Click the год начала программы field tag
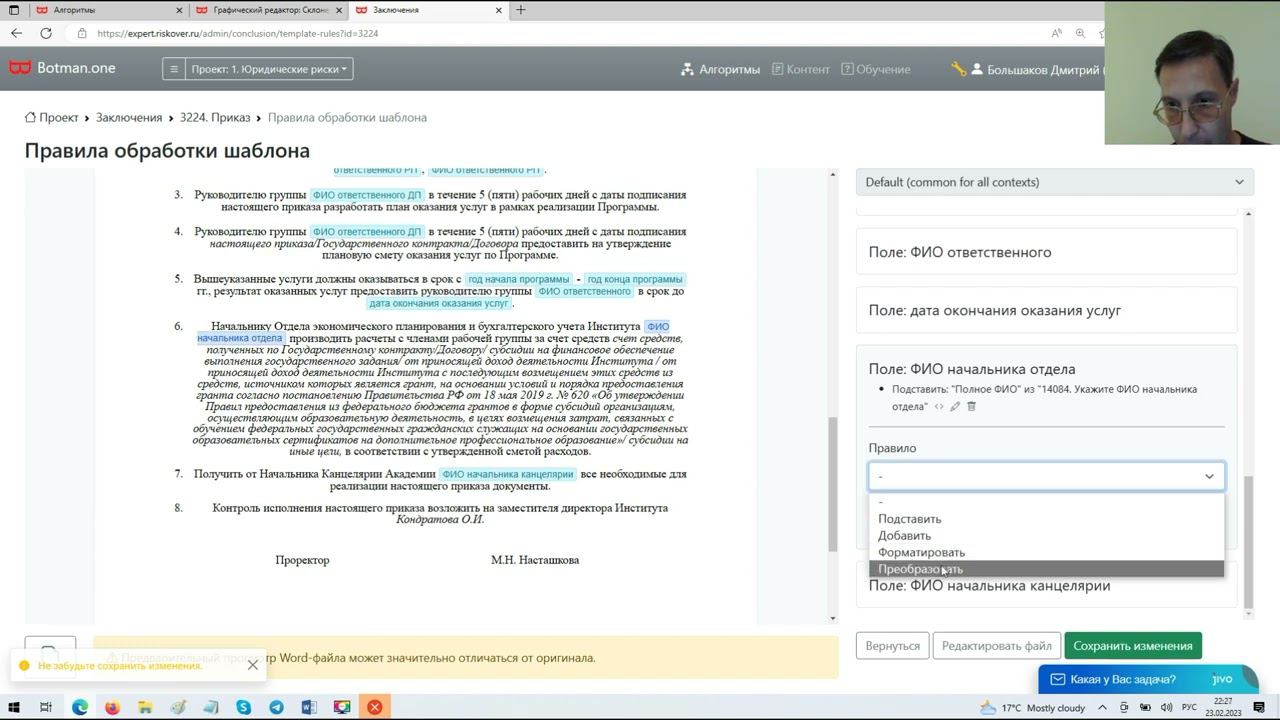The image size is (1280, 720). (x=518, y=279)
